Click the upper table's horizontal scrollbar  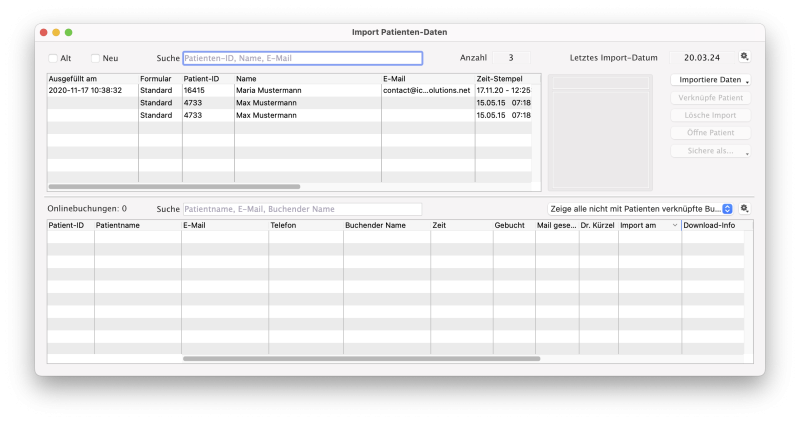tap(174, 186)
